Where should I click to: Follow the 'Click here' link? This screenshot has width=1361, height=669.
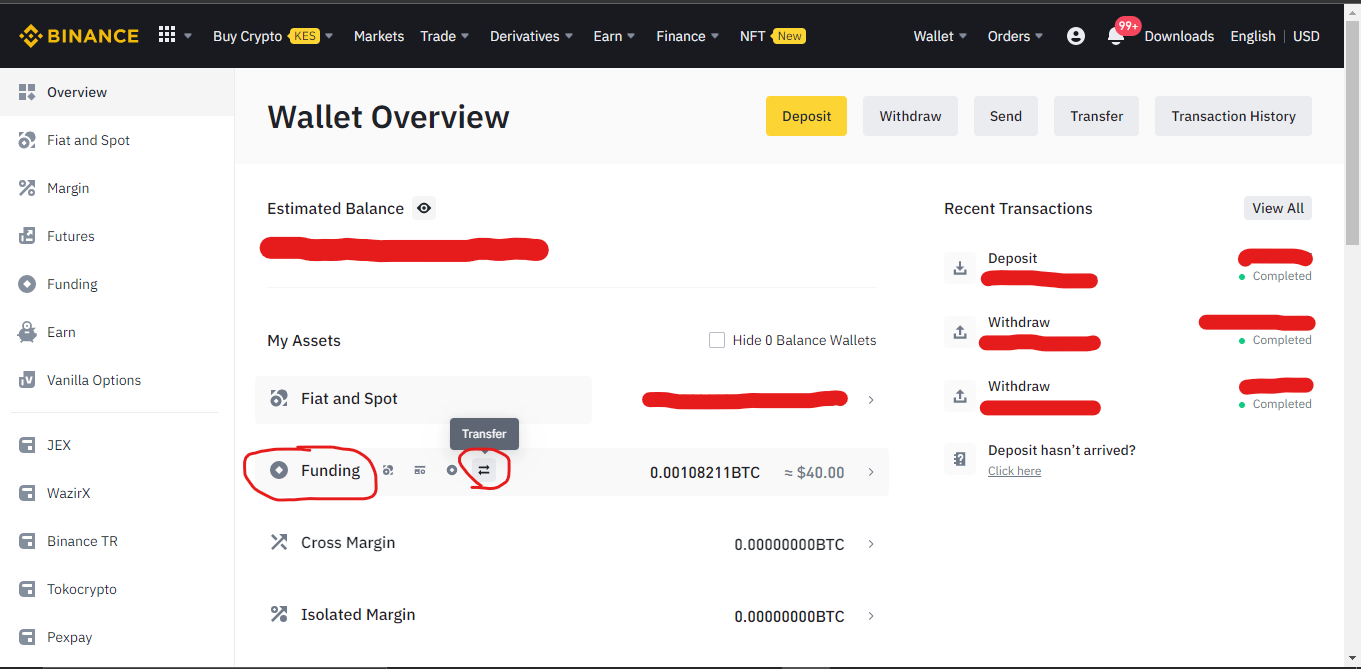point(1014,471)
